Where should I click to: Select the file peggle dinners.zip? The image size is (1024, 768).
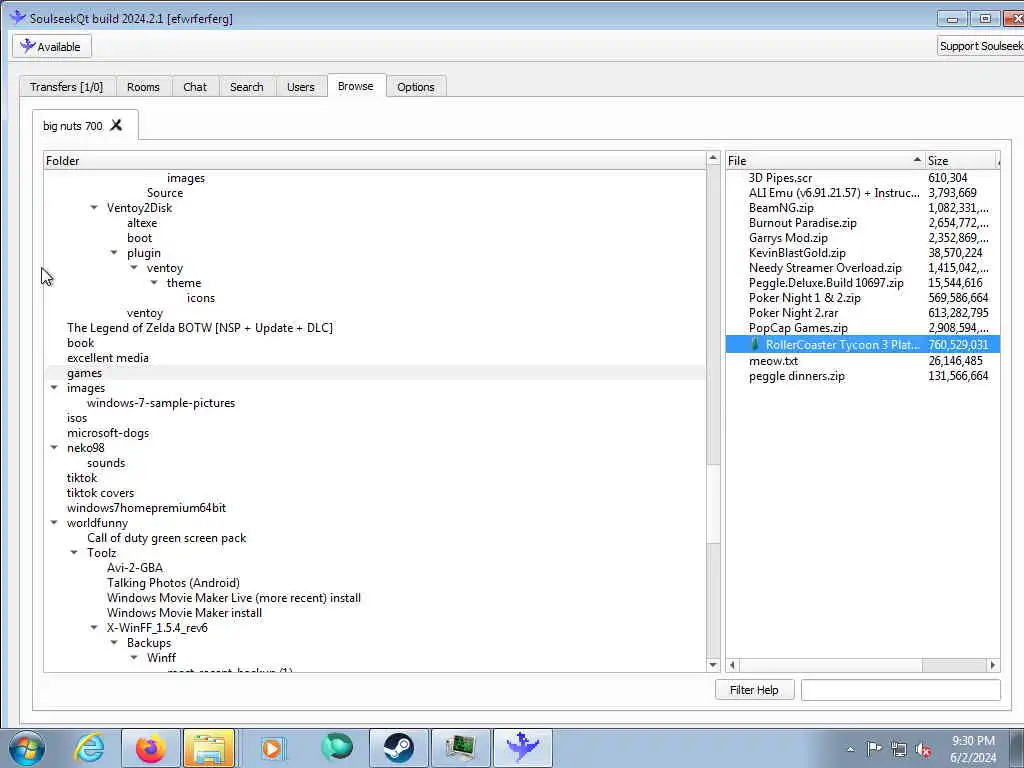[x=797, y=376]
